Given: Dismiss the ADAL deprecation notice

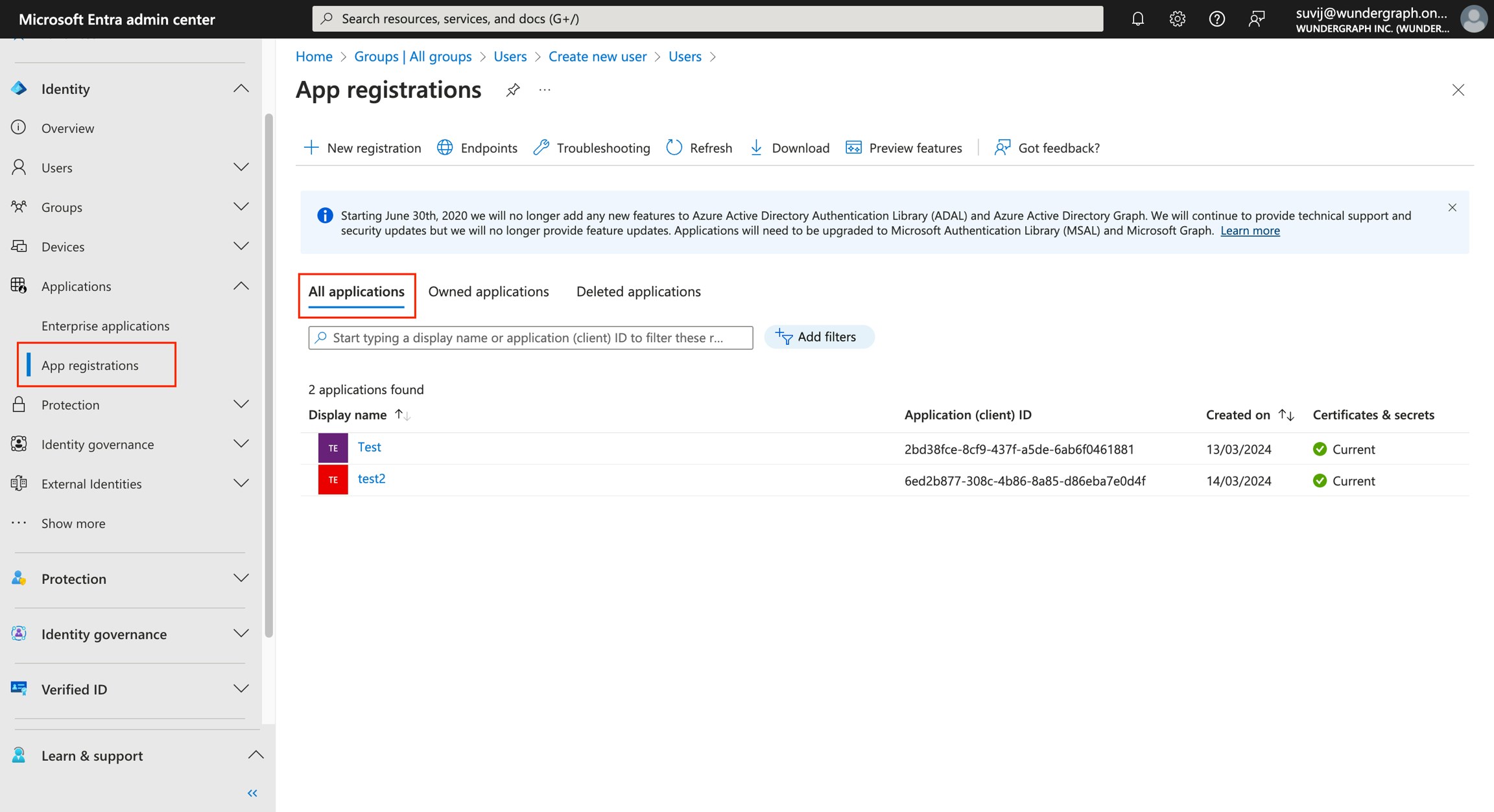Looking at the screenshot, I should click(1452, 207).
